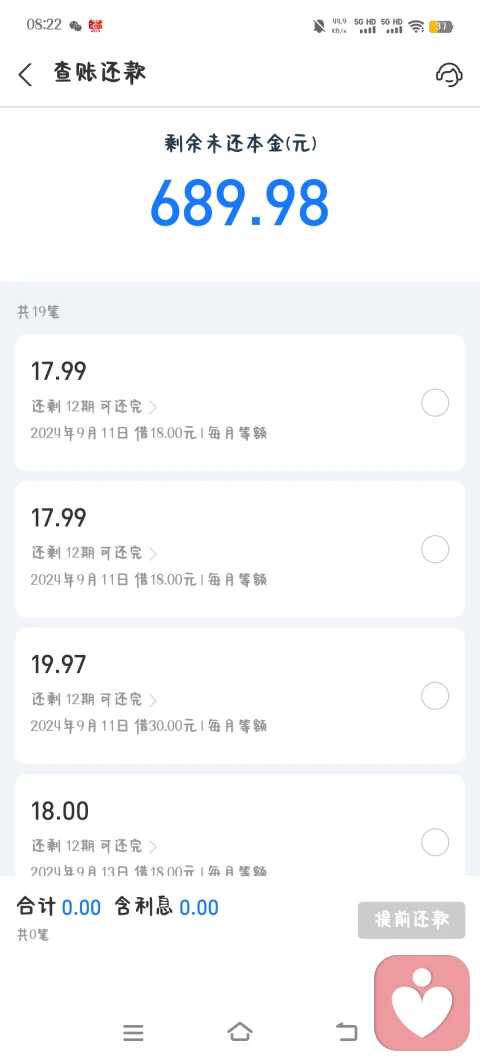Tap the WeChat notification status icon
The width and height of the screenshot is (480, 1061).
click(75, 26)
